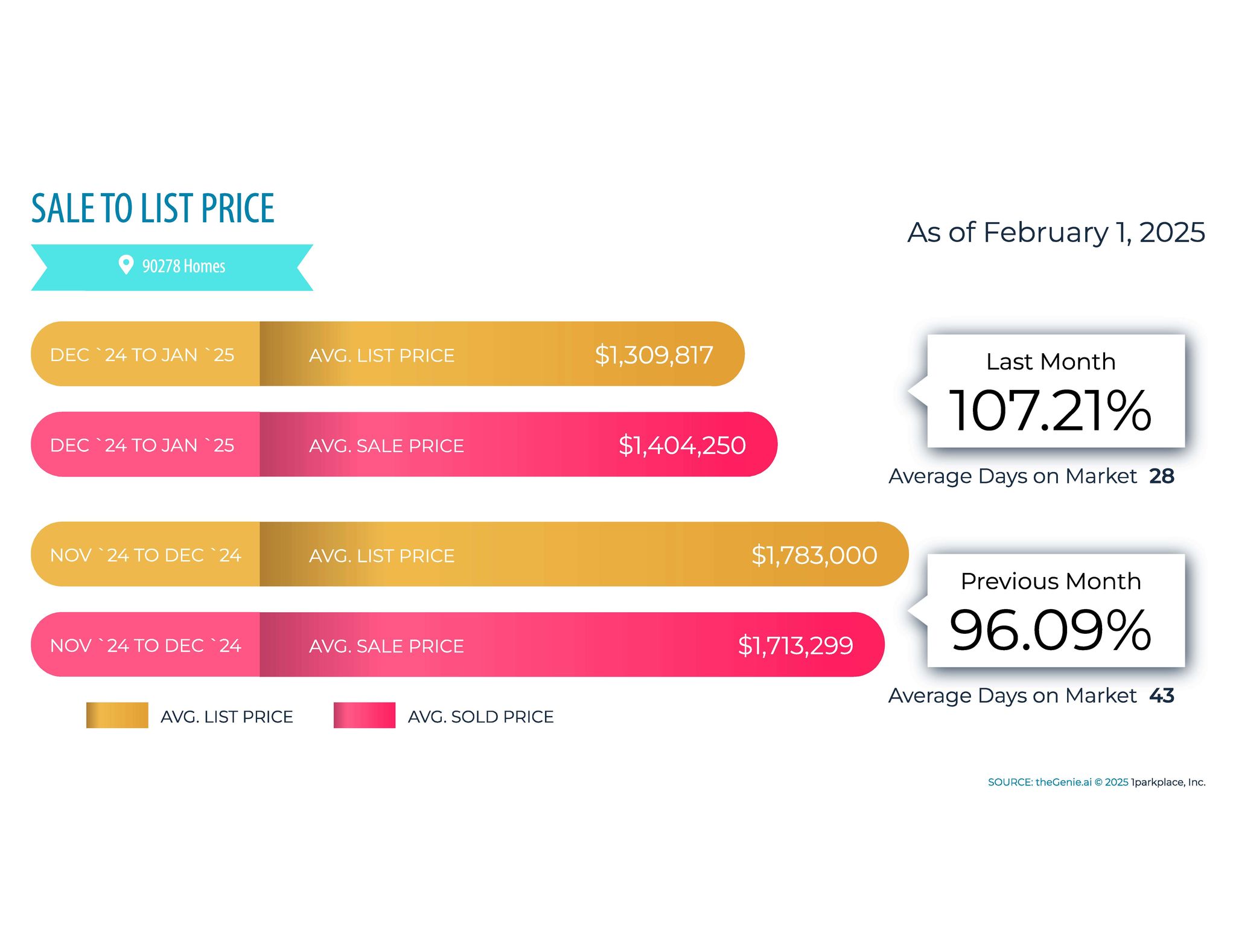
Task: Open the theGenie.ai source link
Action: click(x=1063, y=782)
